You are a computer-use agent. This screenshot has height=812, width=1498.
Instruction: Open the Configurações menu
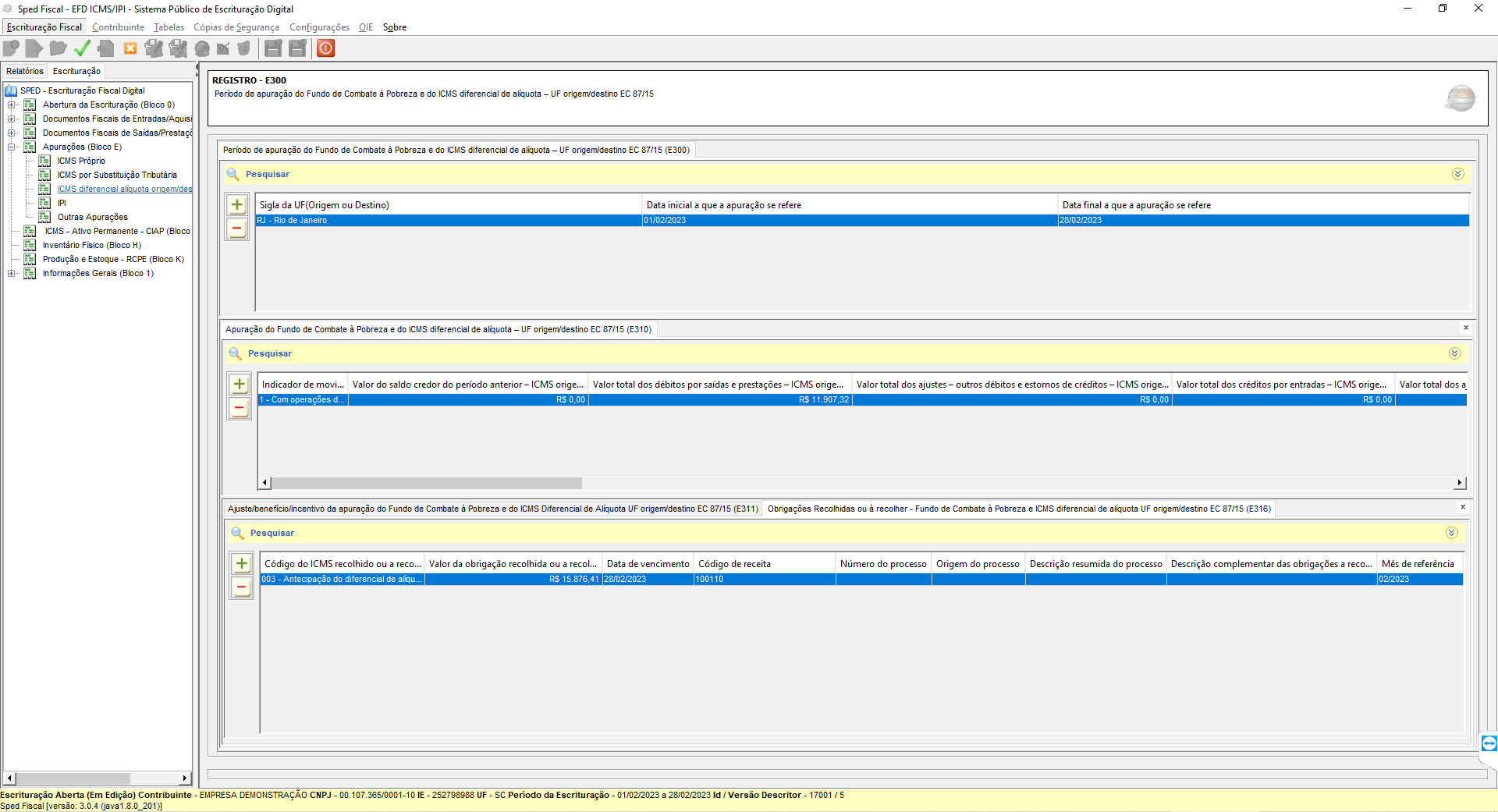tap(319, 27)
